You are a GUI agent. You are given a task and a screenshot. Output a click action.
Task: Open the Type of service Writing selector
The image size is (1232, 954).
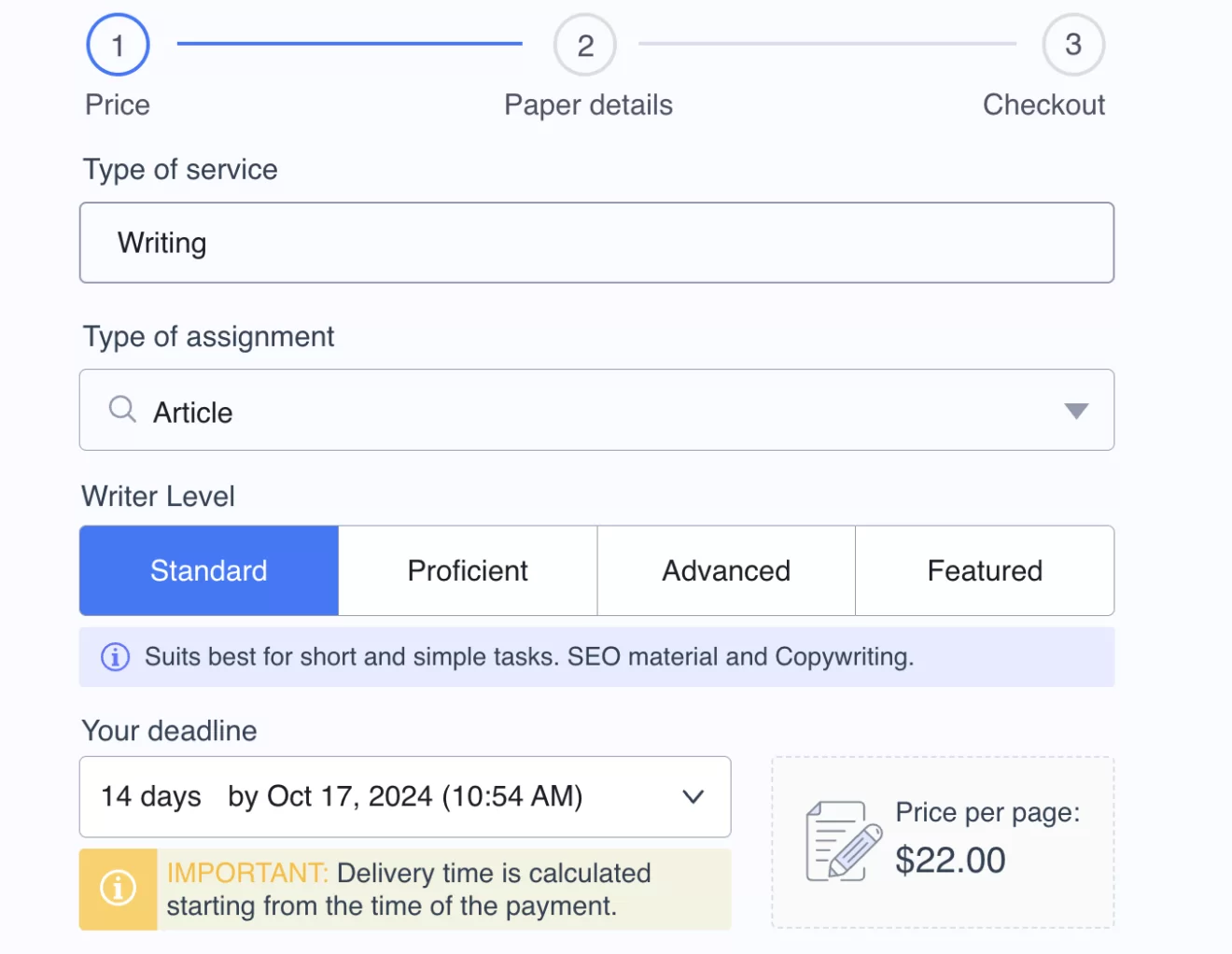pos(596,243)
